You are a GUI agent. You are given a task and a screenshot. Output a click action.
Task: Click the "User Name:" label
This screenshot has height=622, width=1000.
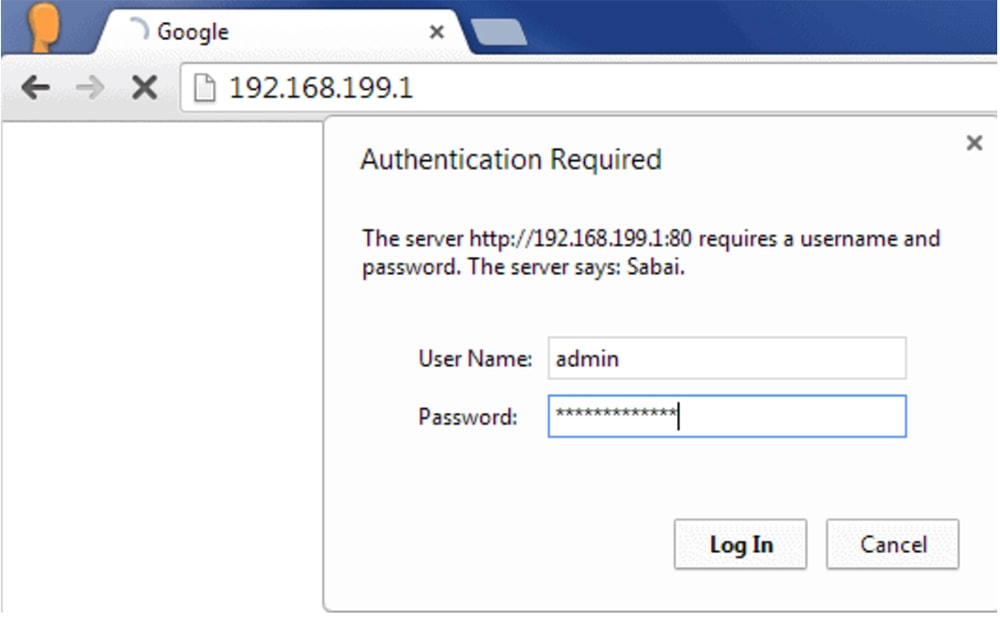point(475,359)
